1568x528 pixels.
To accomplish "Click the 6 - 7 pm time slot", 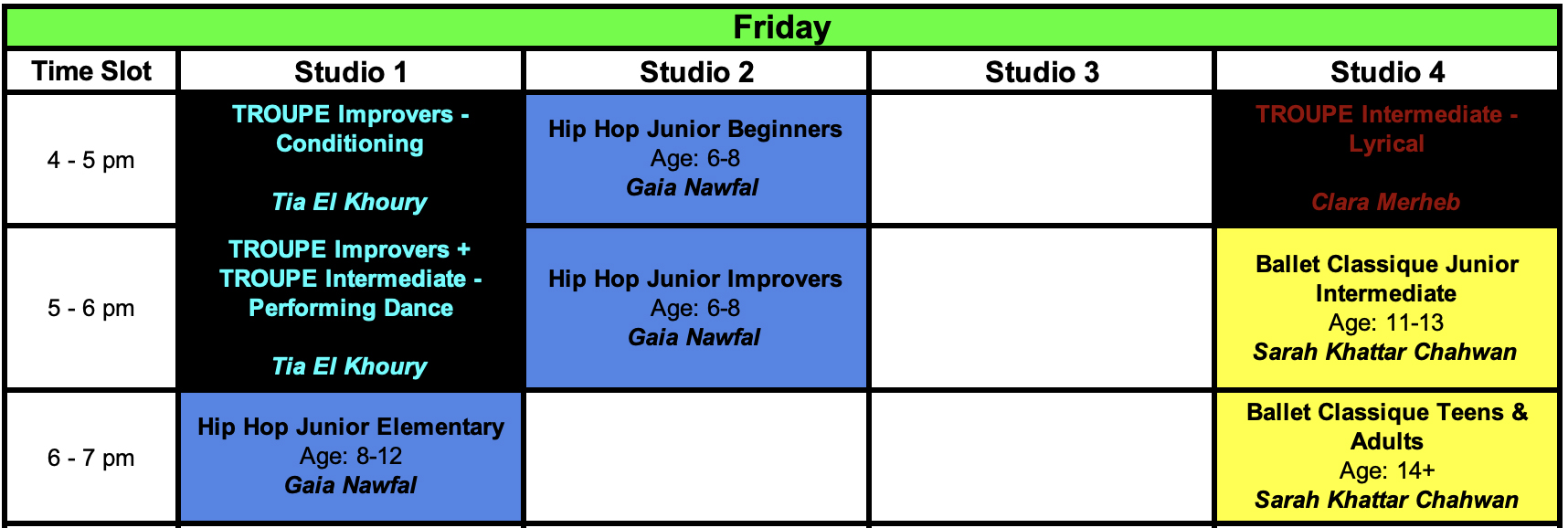I will pos(91,458).
